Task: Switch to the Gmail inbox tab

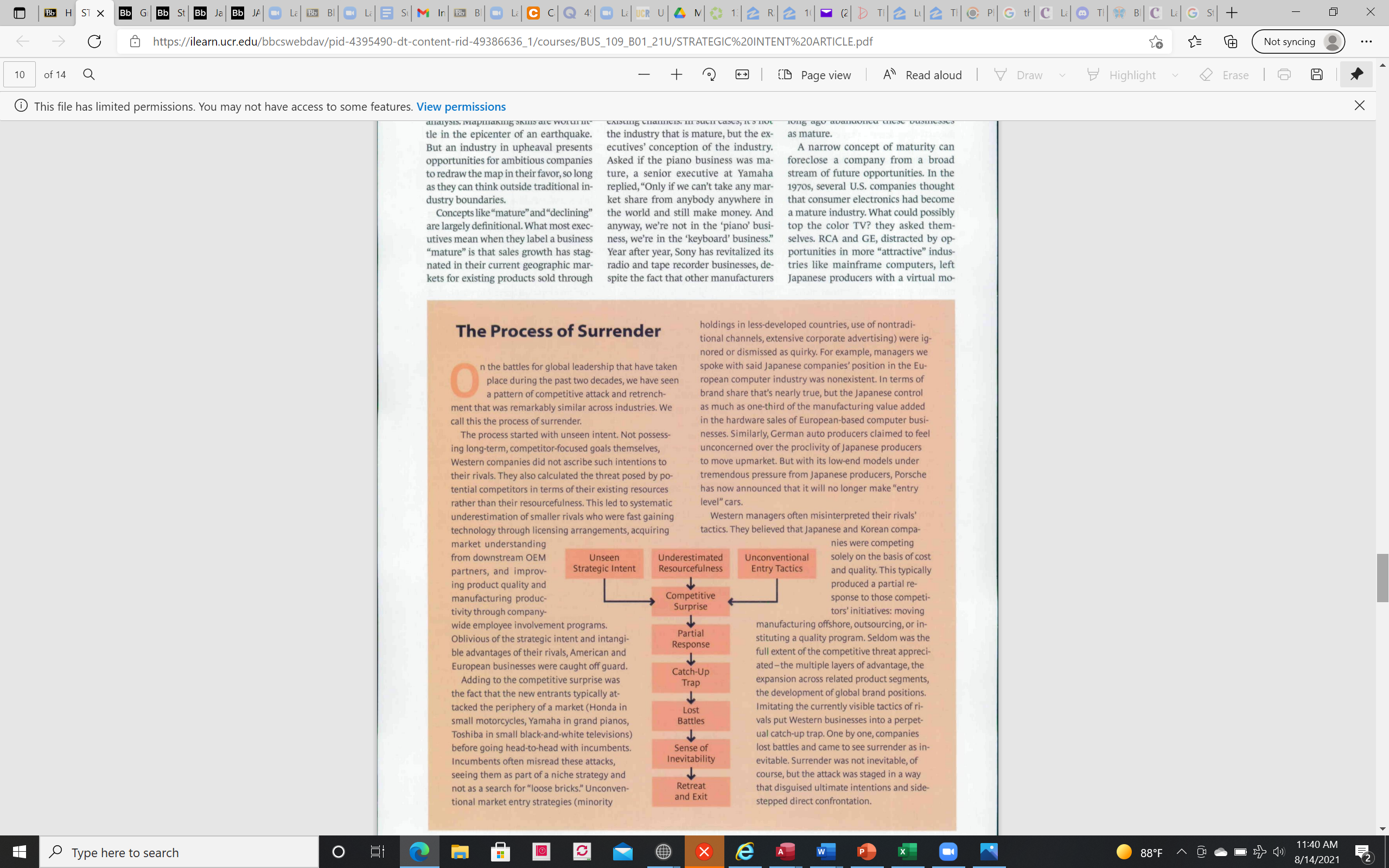Action: coord(430,12)
